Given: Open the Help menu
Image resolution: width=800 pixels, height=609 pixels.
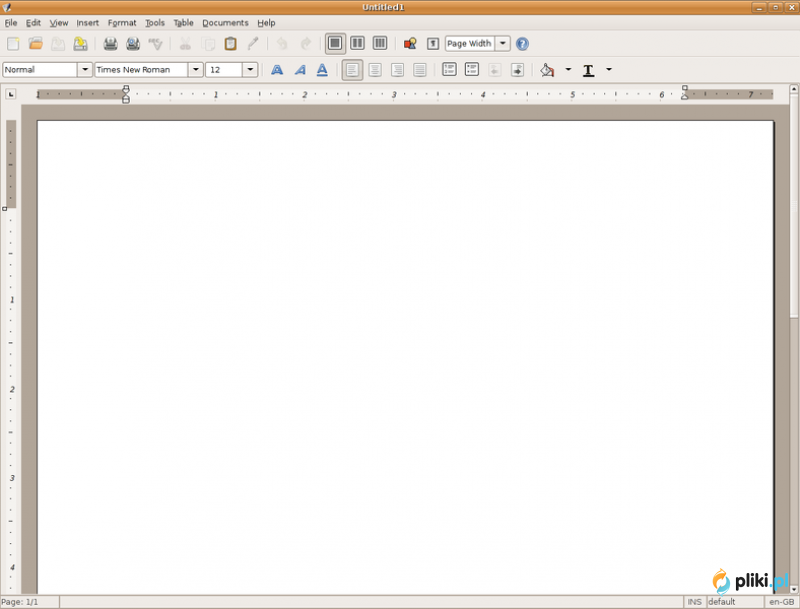Looking at the screenshot, I should pyautogui.click(x=266, y=23).
